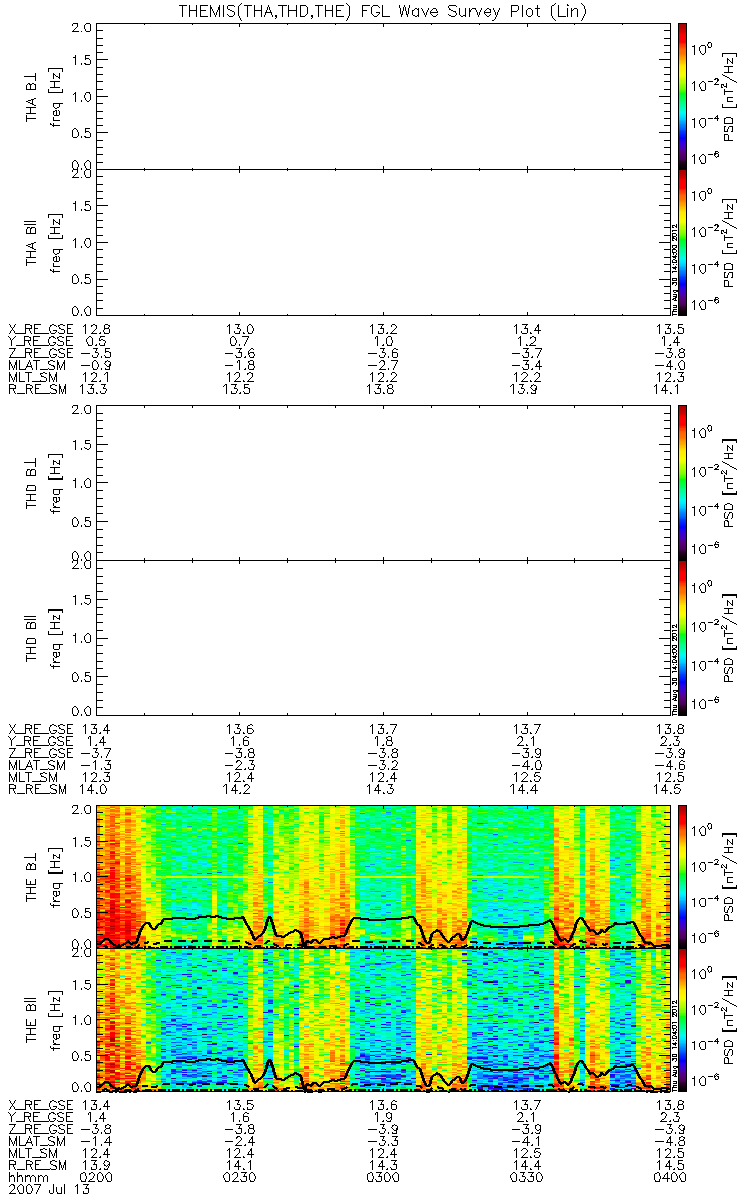
Task: Select the THD B∥ panel colorbar
Action: (x=683, y=637)
